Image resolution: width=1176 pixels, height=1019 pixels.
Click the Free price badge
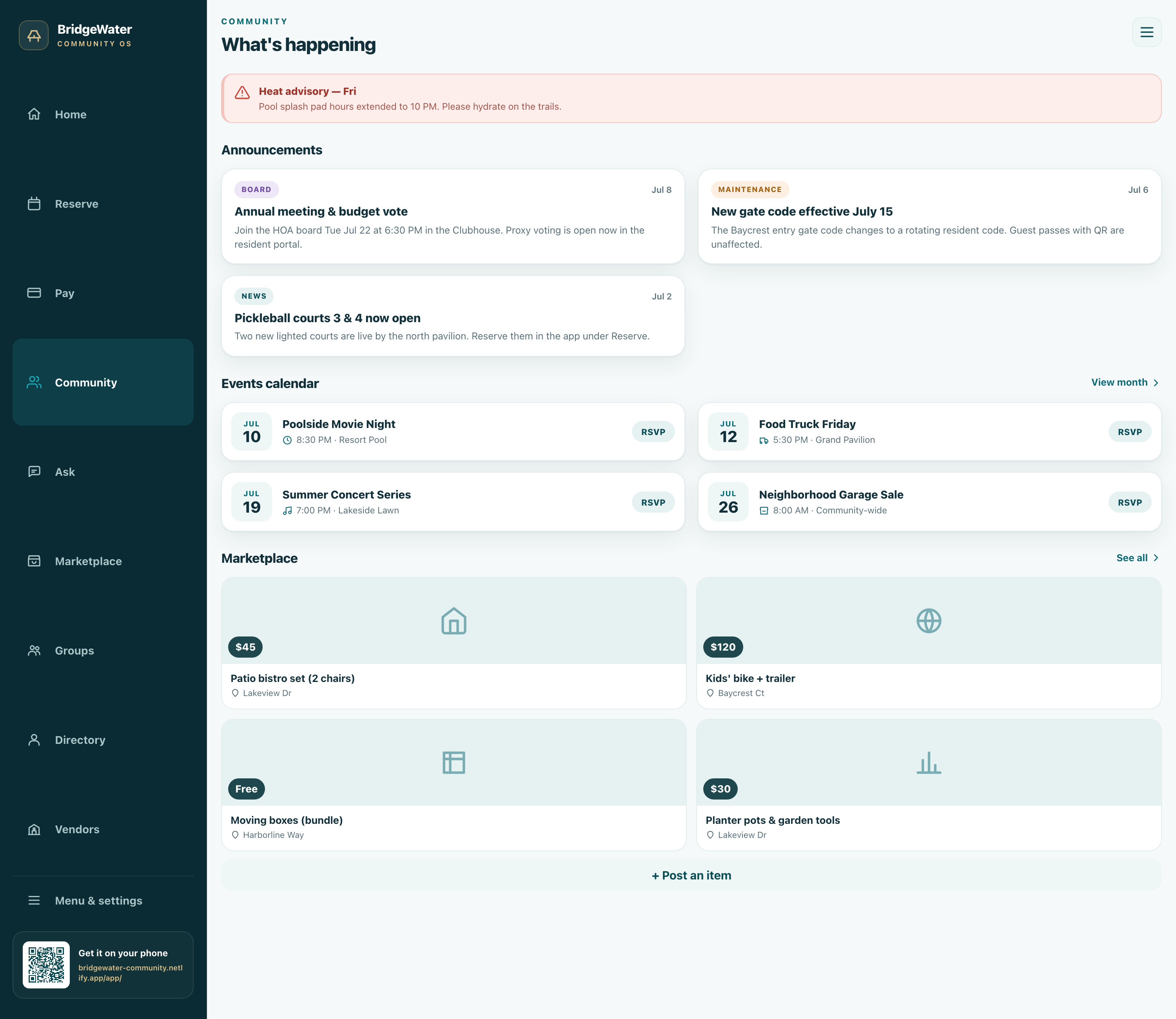click(246, 789)
